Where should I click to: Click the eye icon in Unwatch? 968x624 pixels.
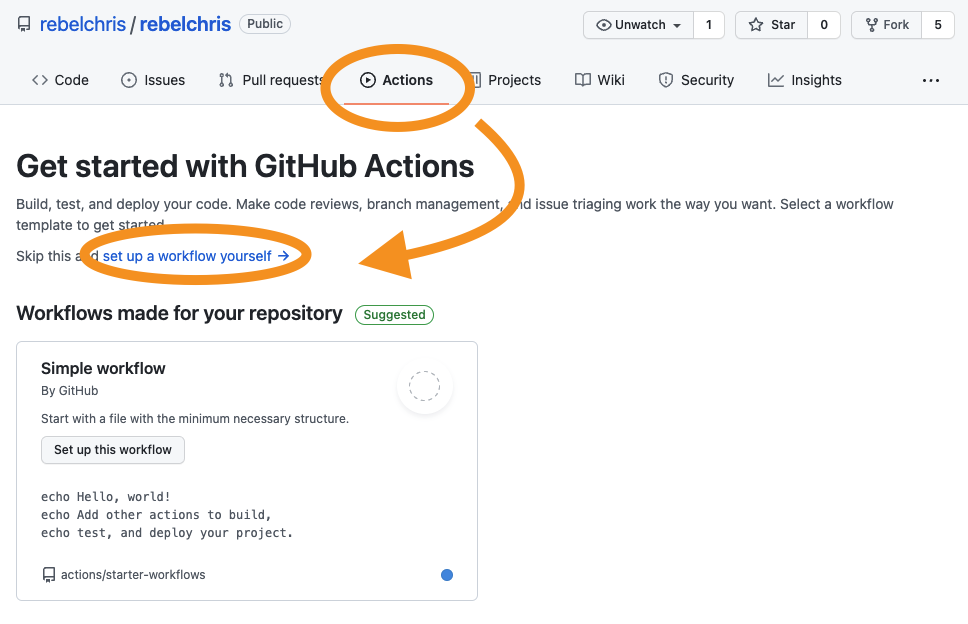point(604,25)
